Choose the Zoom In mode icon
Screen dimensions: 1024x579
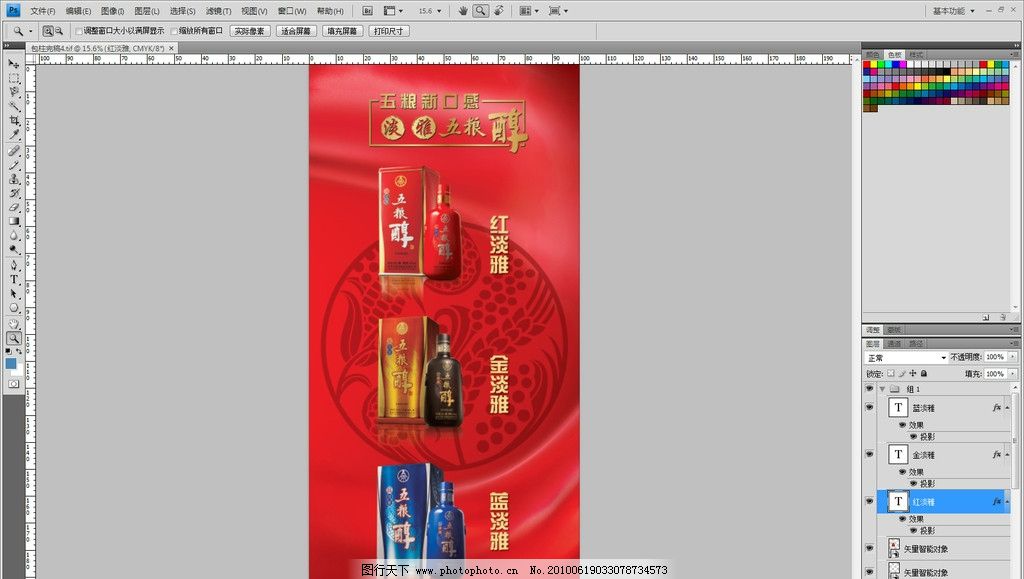tap(48, 31)
